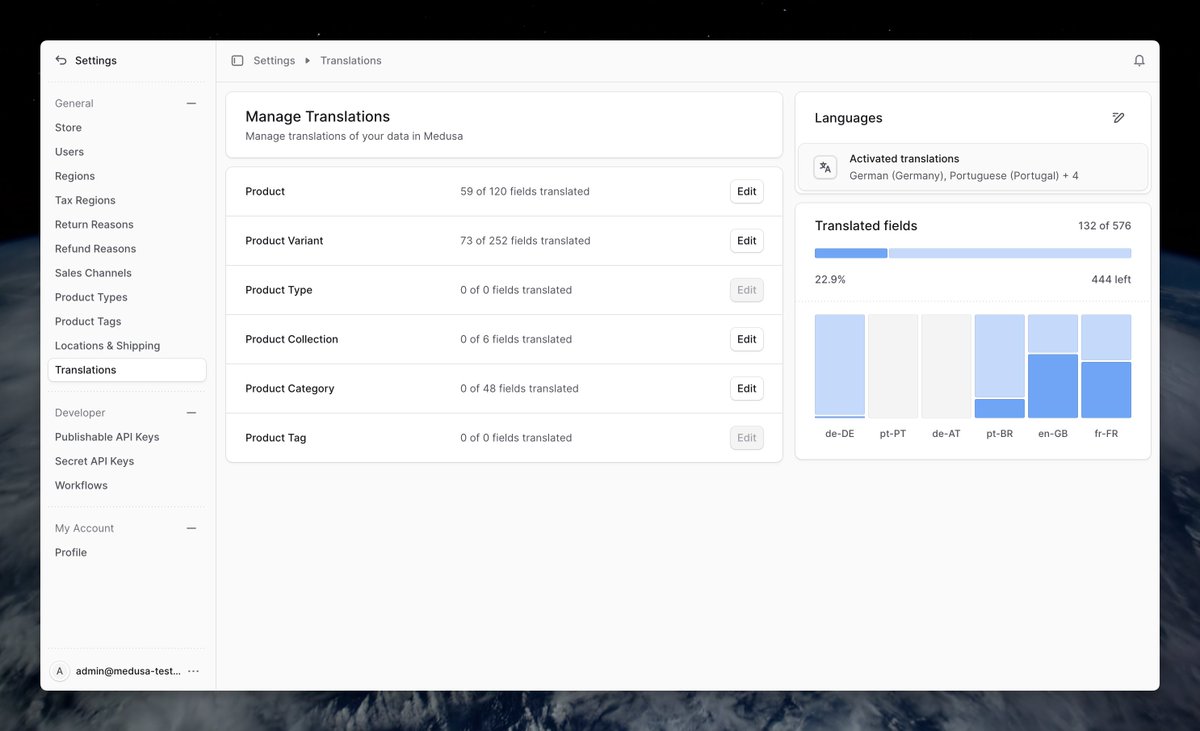Edit Product translations
Screen dimensions: 1200x731
tap(747, 192)
